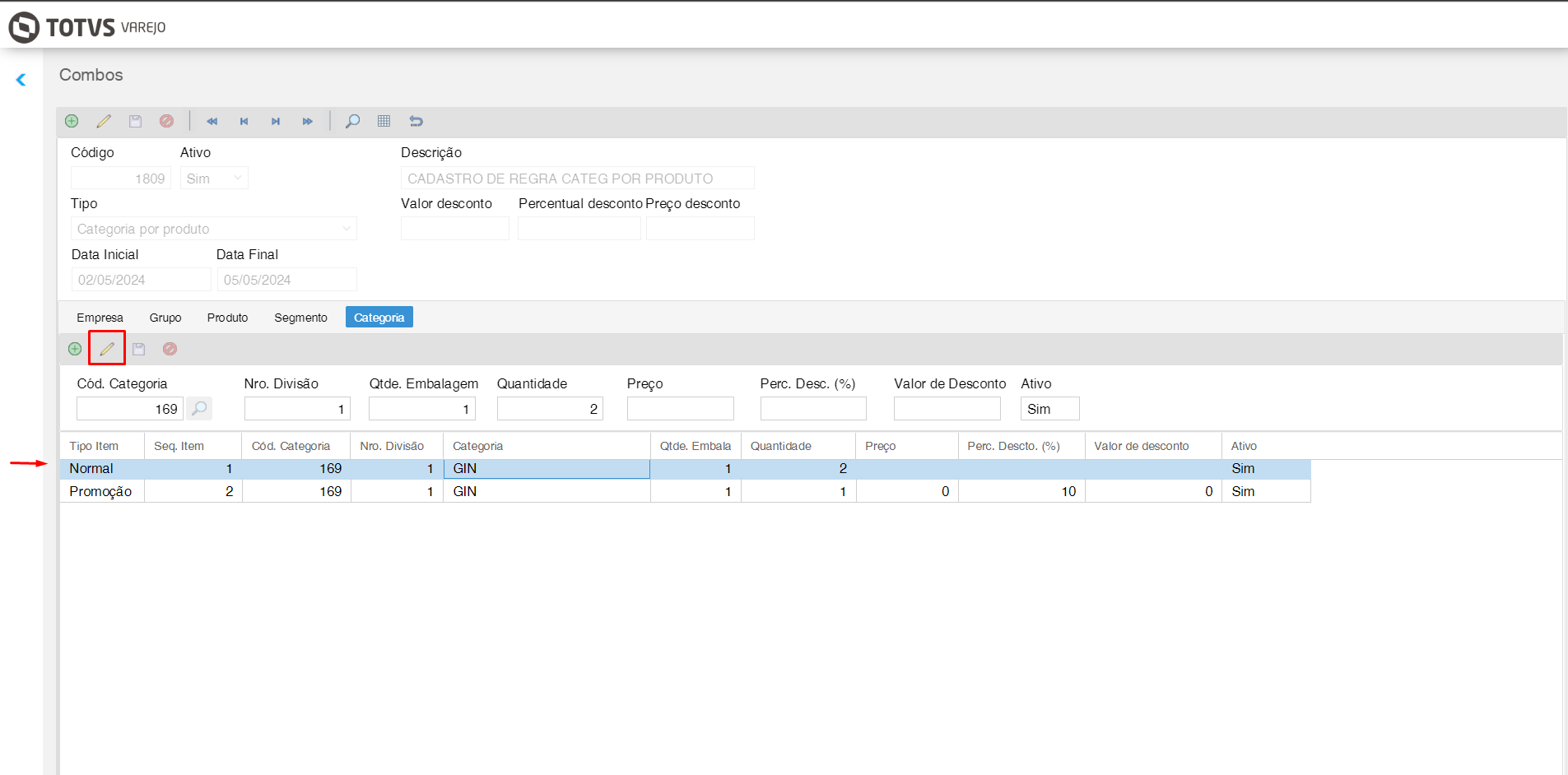1568x775 pixels.
Task: Click the first record double-arrow icon
Action: pos(212,121)
